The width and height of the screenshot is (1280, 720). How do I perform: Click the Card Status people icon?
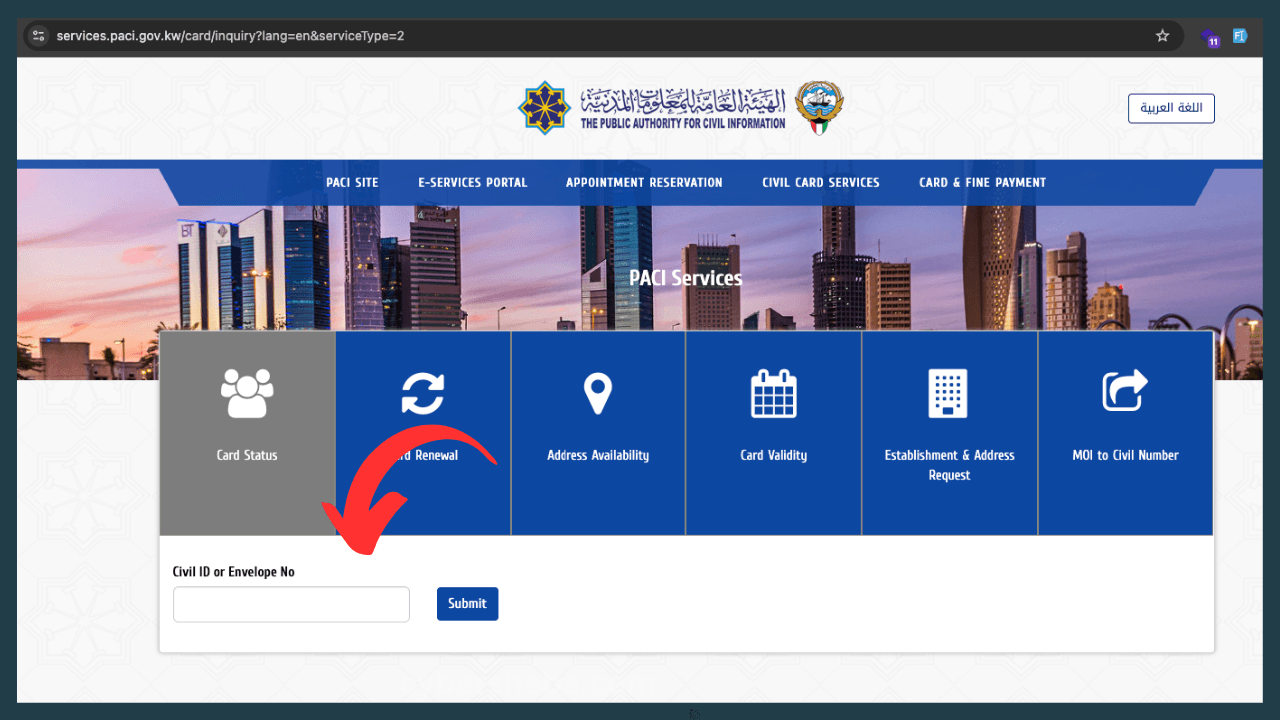(x=247, y=393)
